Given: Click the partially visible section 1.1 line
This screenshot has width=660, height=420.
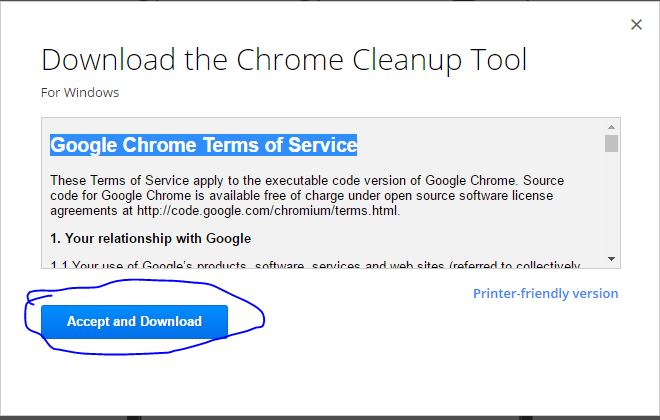Looking at the screenshot, I should 315,265.
